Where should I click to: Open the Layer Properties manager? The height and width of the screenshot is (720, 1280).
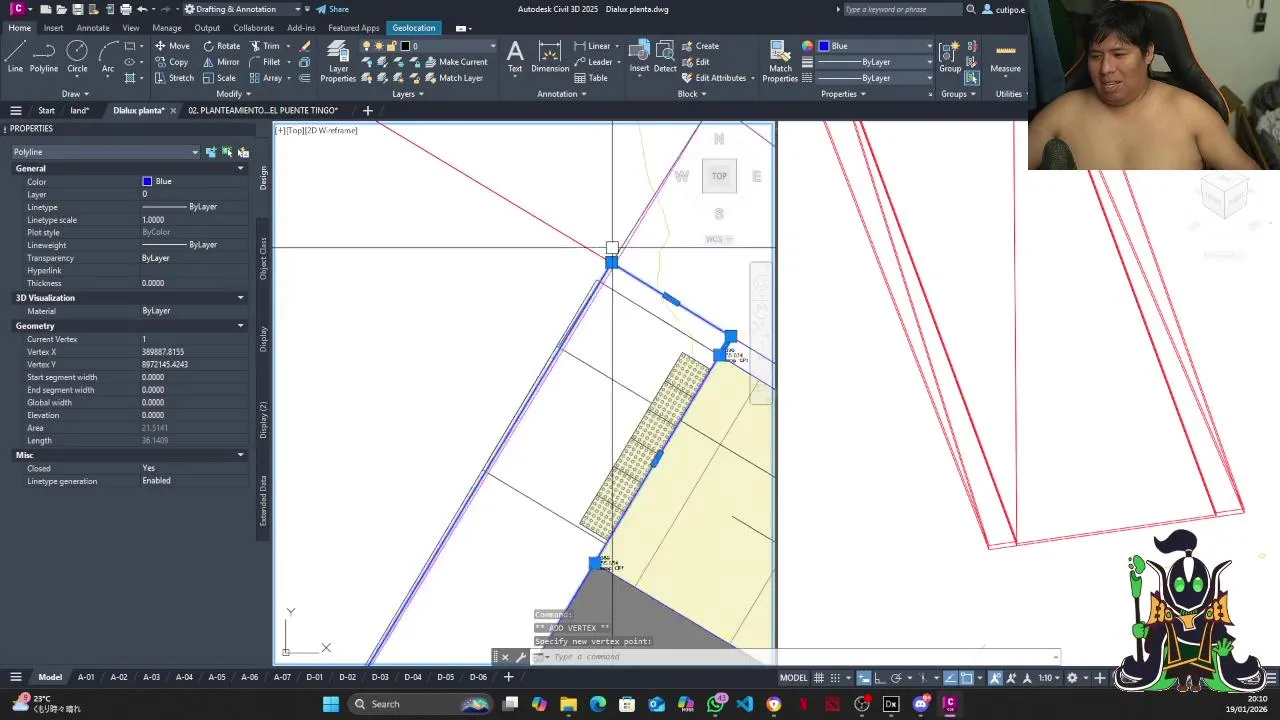[x=338, y=62]
